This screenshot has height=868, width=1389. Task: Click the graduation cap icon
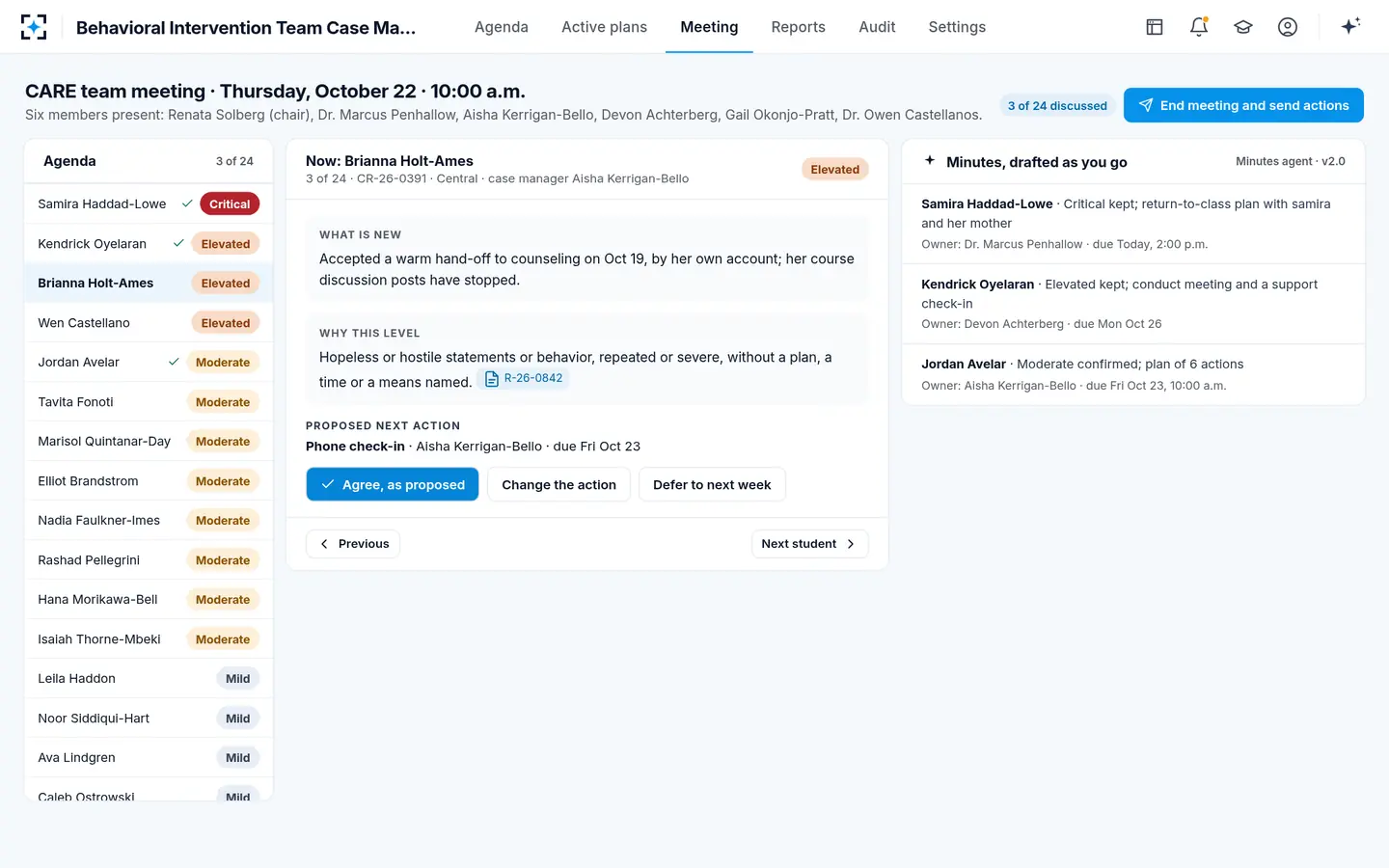tap(1243, 27)
